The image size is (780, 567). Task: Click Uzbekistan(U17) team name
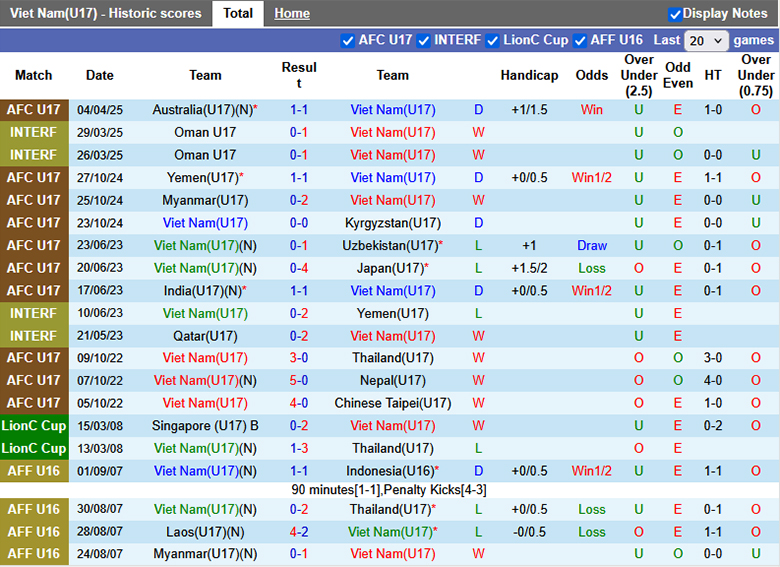390,246
